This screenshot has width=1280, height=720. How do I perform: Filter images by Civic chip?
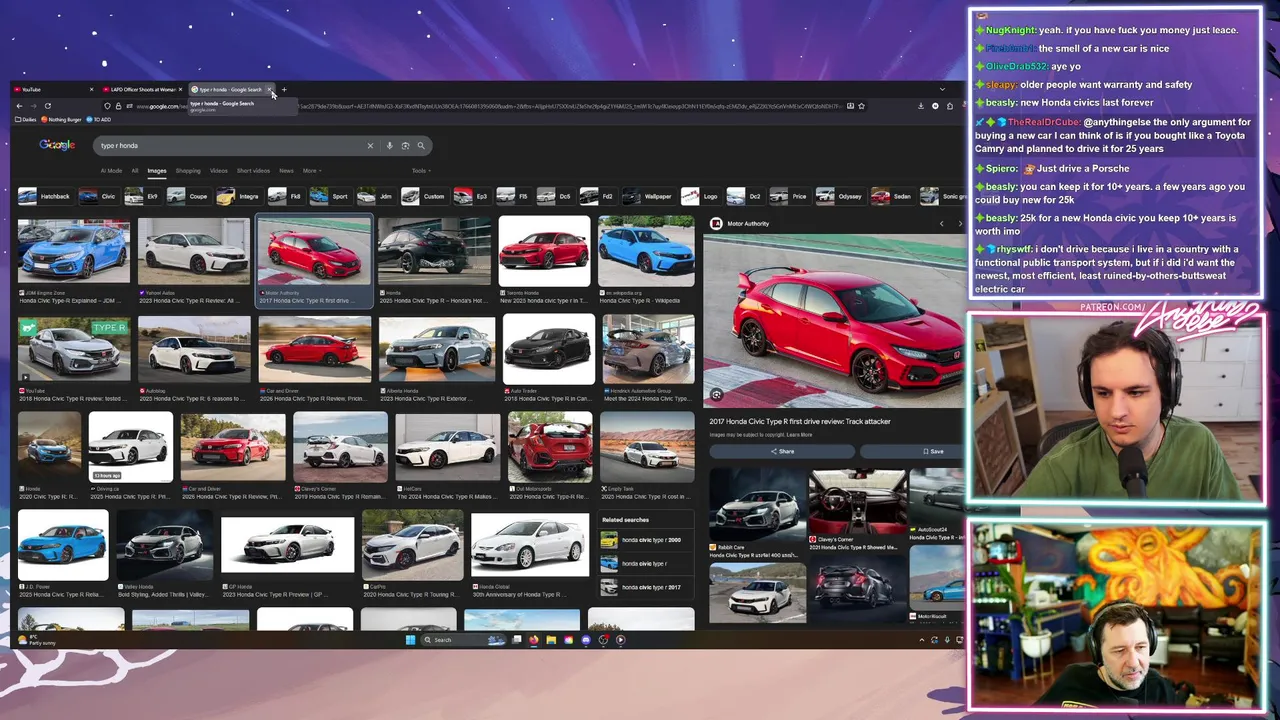98,196
